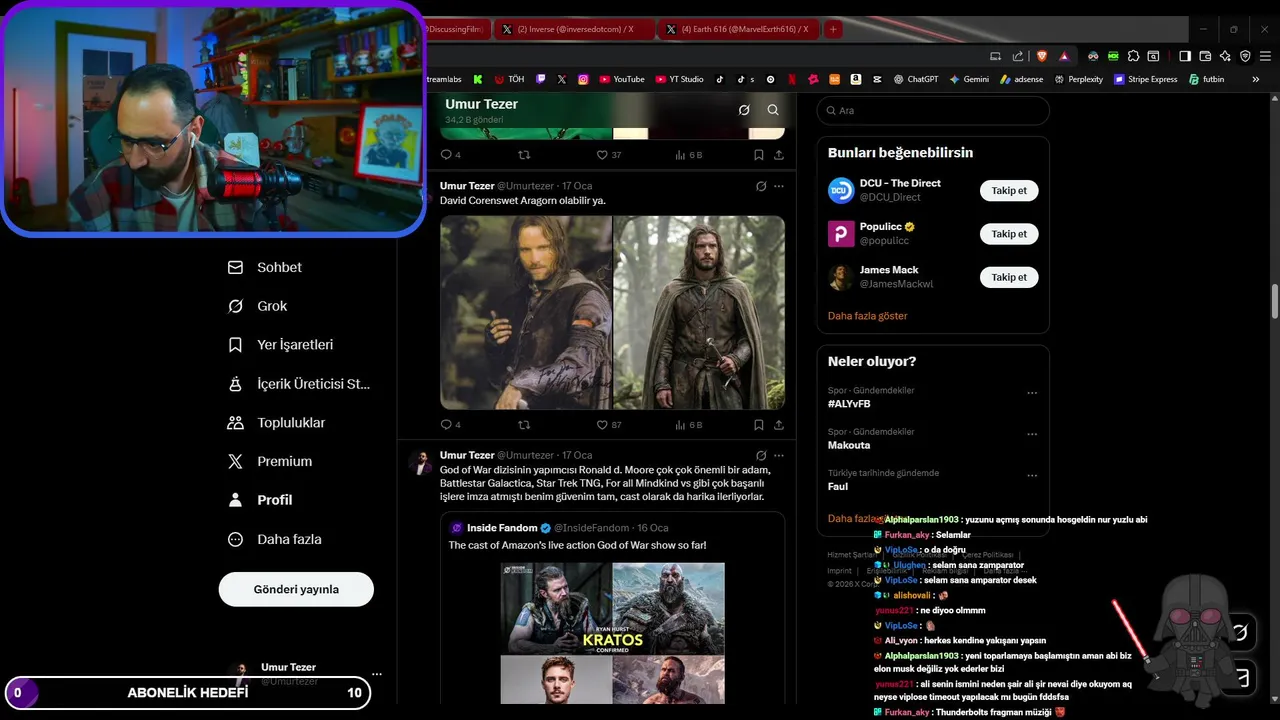Open Yer İşaretleri bookmarks page

click(280, 344)
